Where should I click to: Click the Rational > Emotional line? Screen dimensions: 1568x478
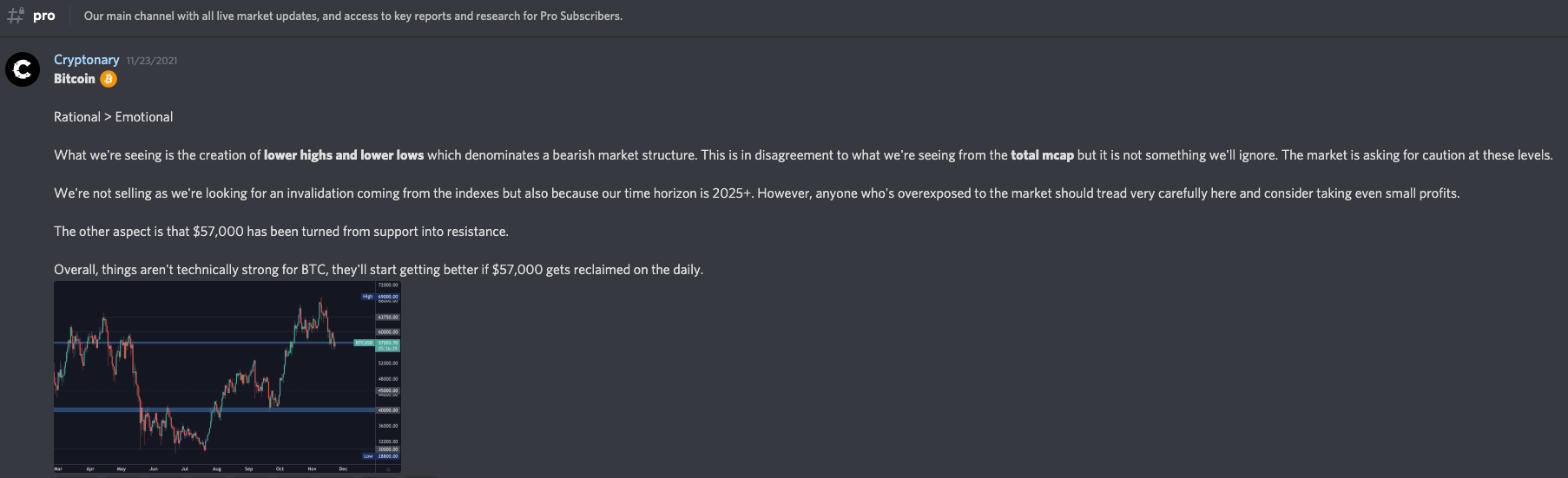point(113,117)
